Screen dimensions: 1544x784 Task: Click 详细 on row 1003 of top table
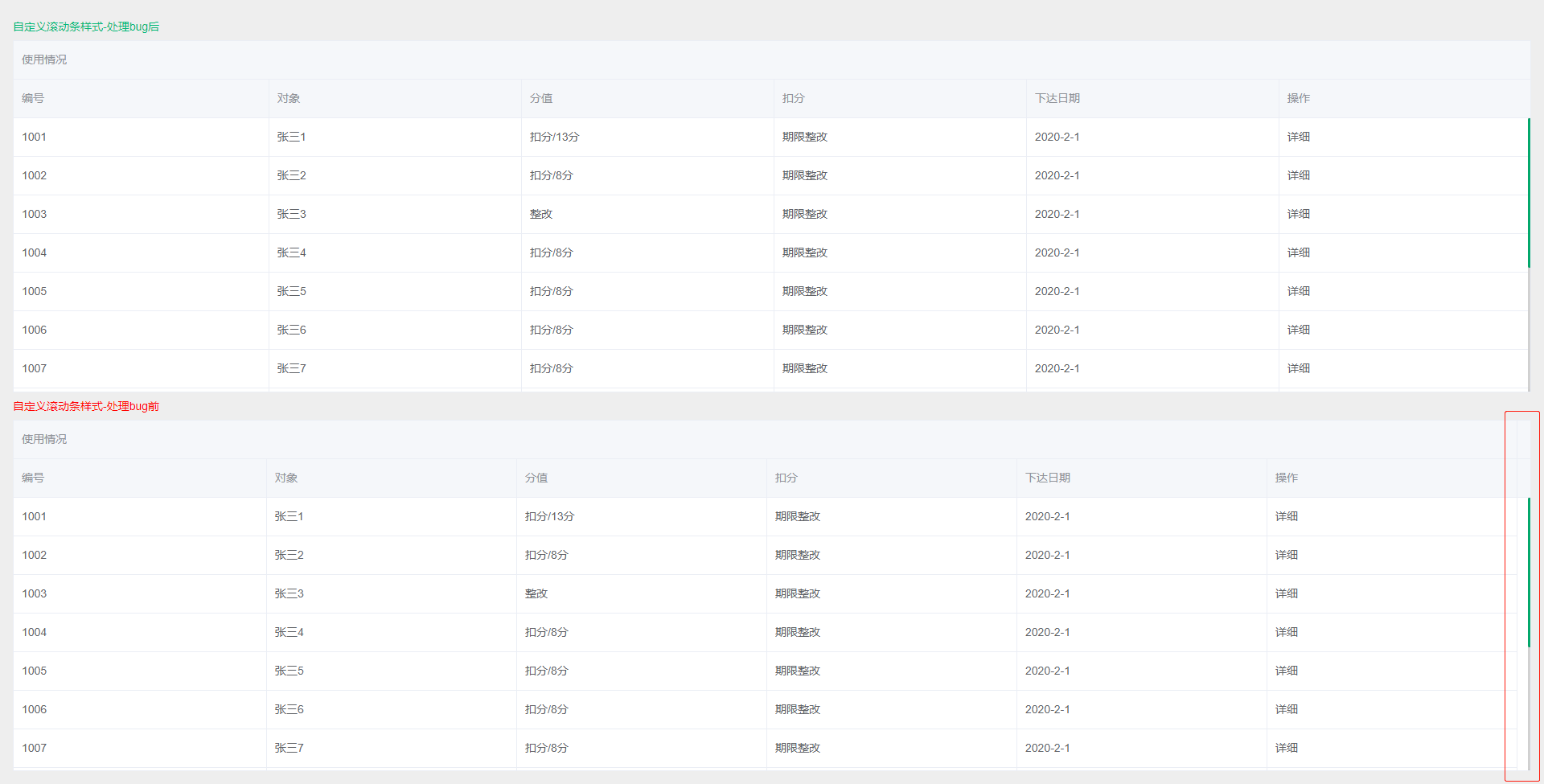(1299, 214)
